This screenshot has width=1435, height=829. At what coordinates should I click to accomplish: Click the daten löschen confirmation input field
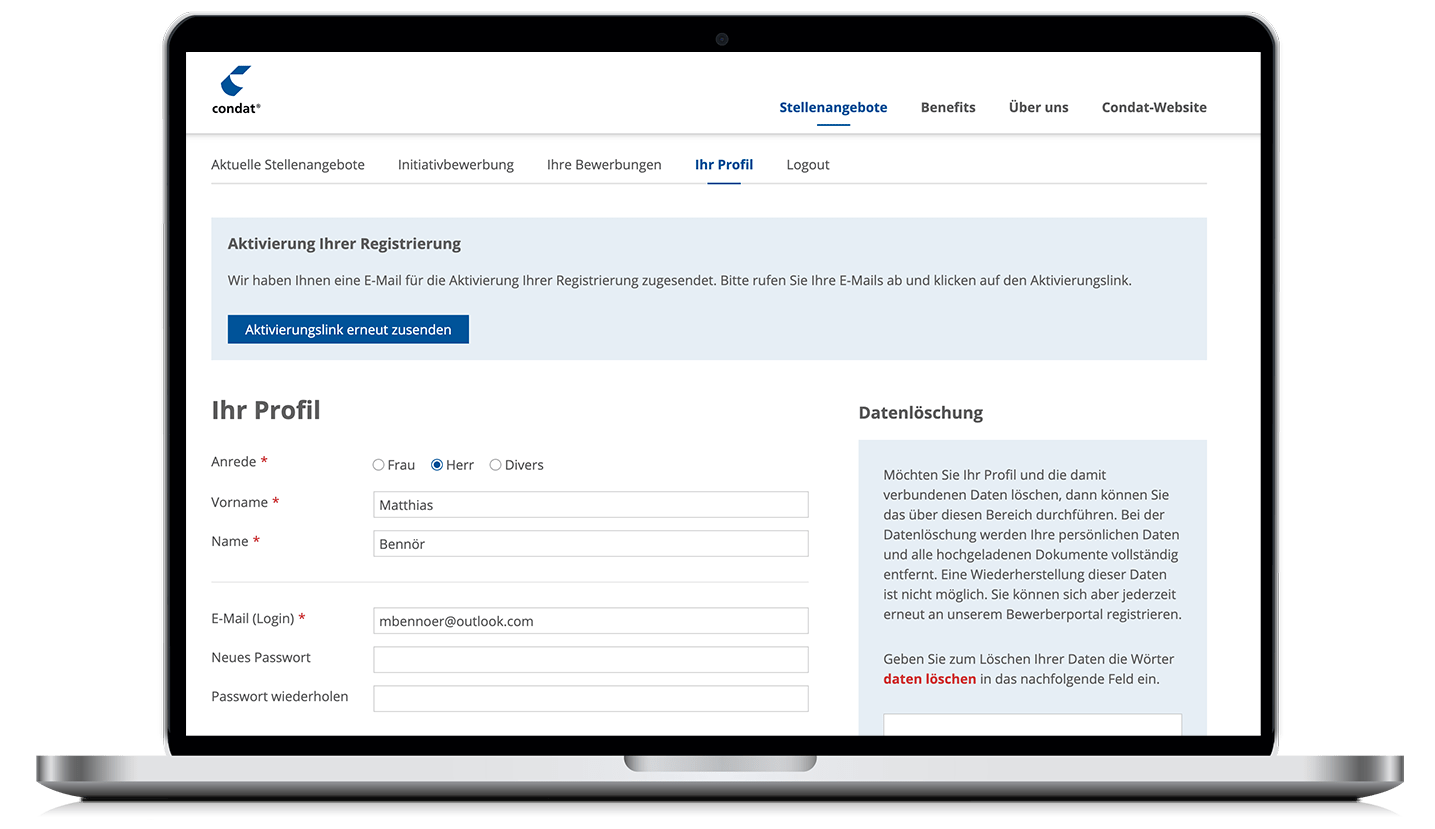tap(1032, 725)
